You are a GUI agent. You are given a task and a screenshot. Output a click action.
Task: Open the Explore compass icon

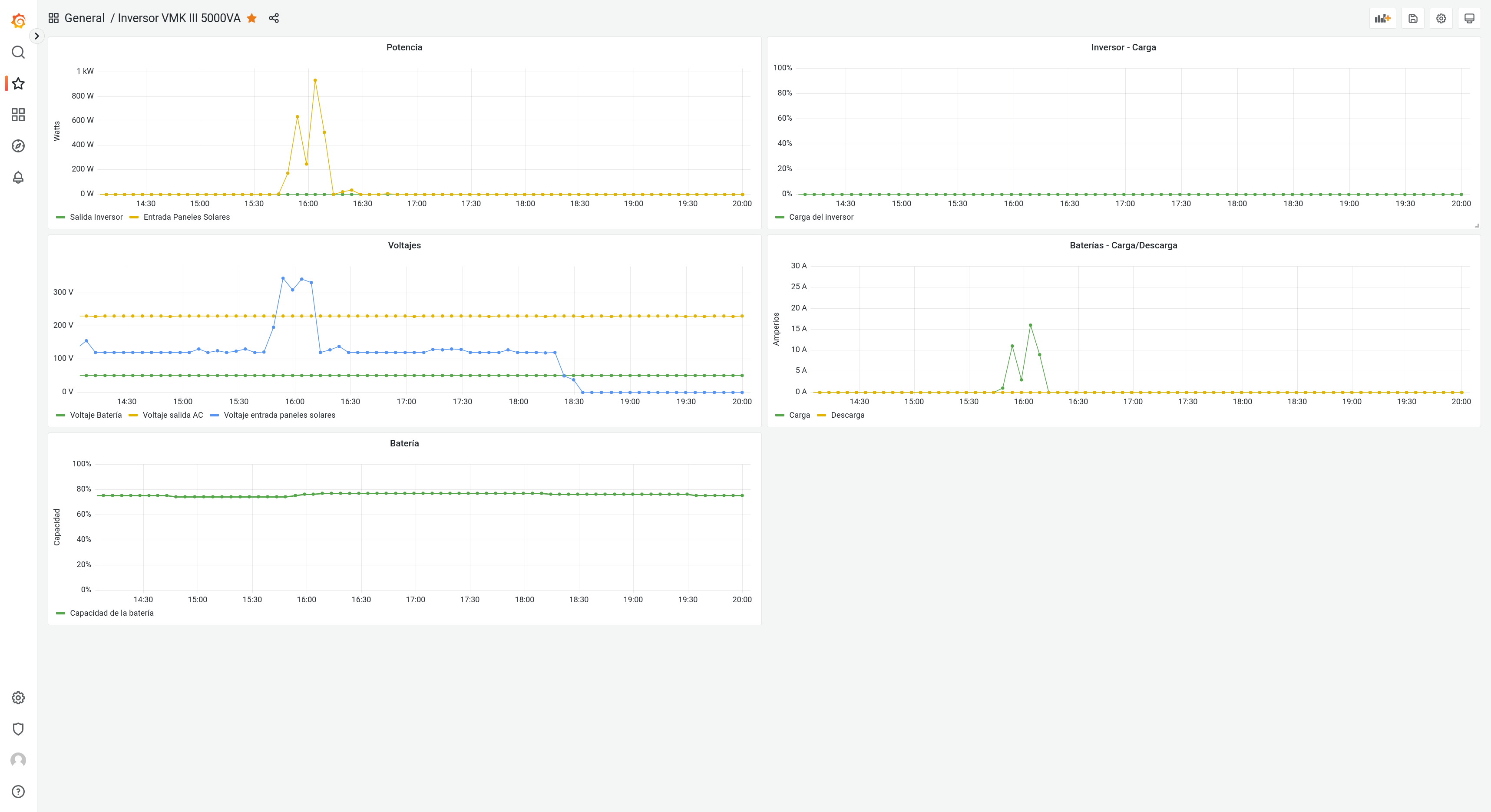tap(19, 146)
